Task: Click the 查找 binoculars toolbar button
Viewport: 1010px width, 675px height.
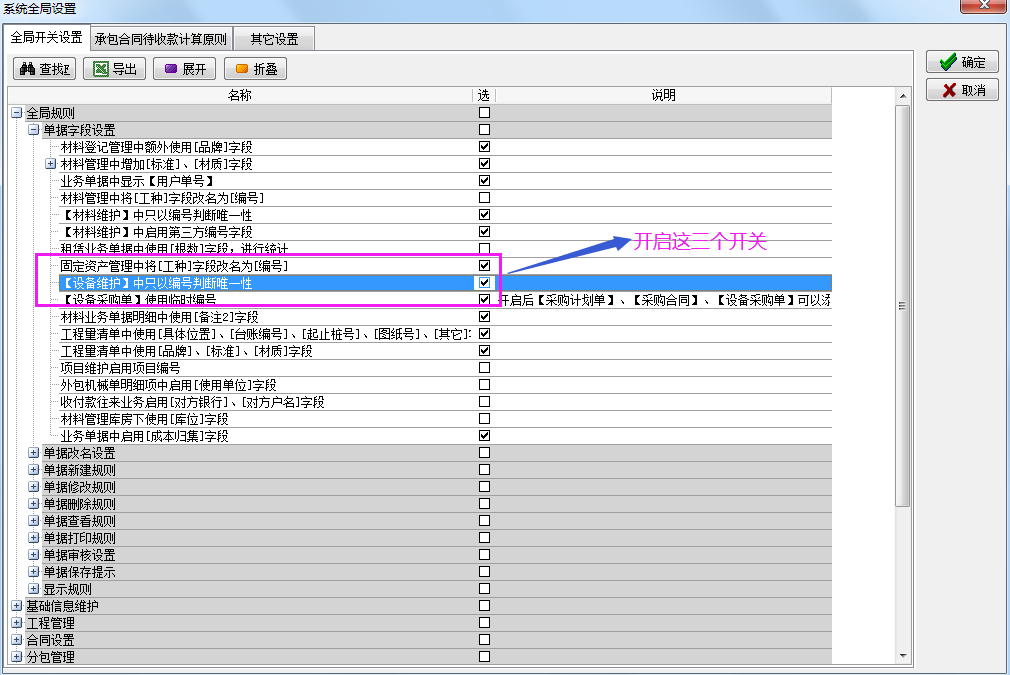Action: click(x=45, y=69)
